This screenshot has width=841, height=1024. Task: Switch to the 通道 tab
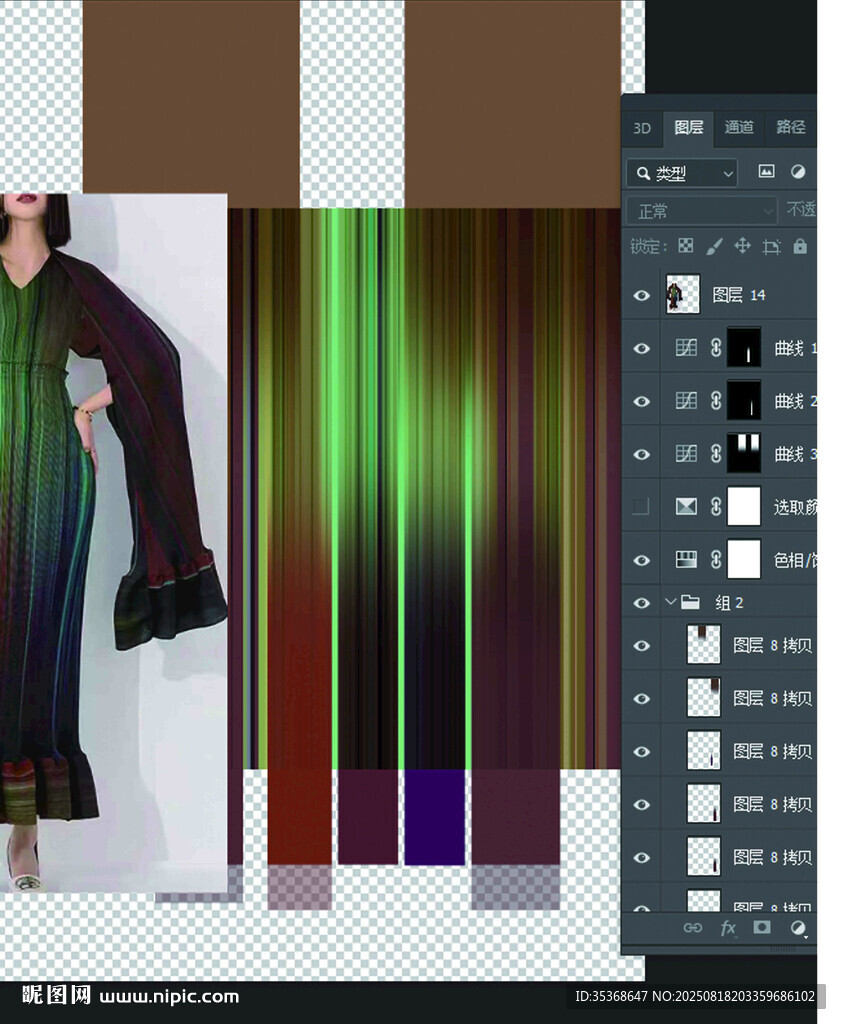coord(739,127)
